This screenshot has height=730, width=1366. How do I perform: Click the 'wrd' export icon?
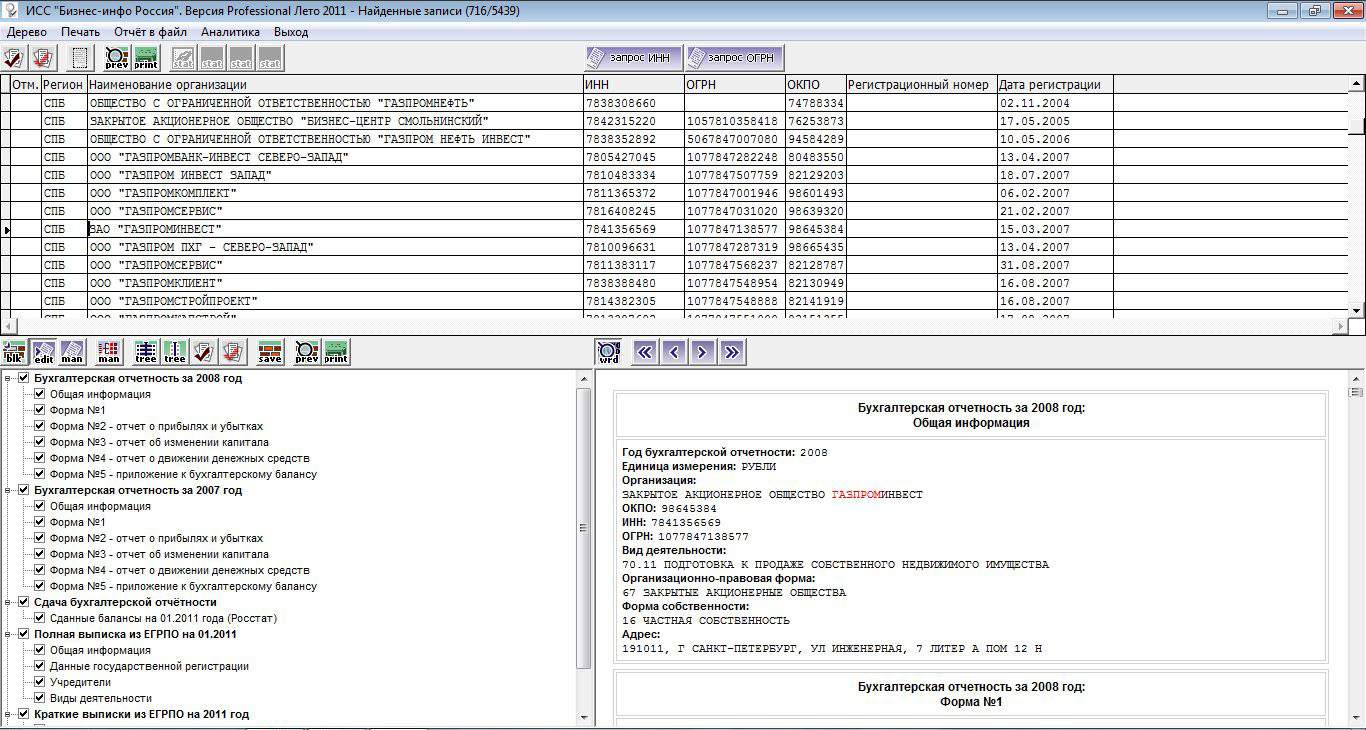pos(608,352)
